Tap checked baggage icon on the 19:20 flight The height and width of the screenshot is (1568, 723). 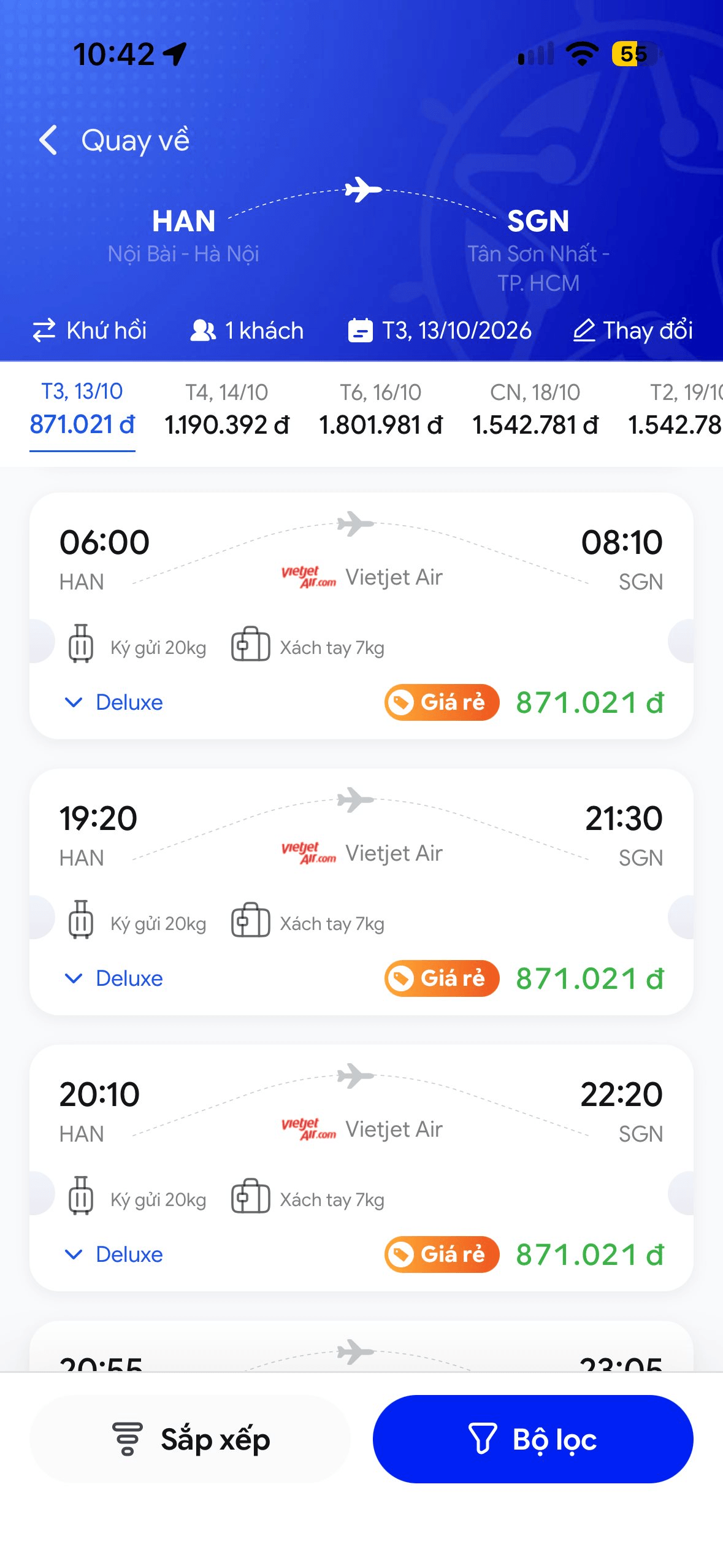(x=81, y=919)
